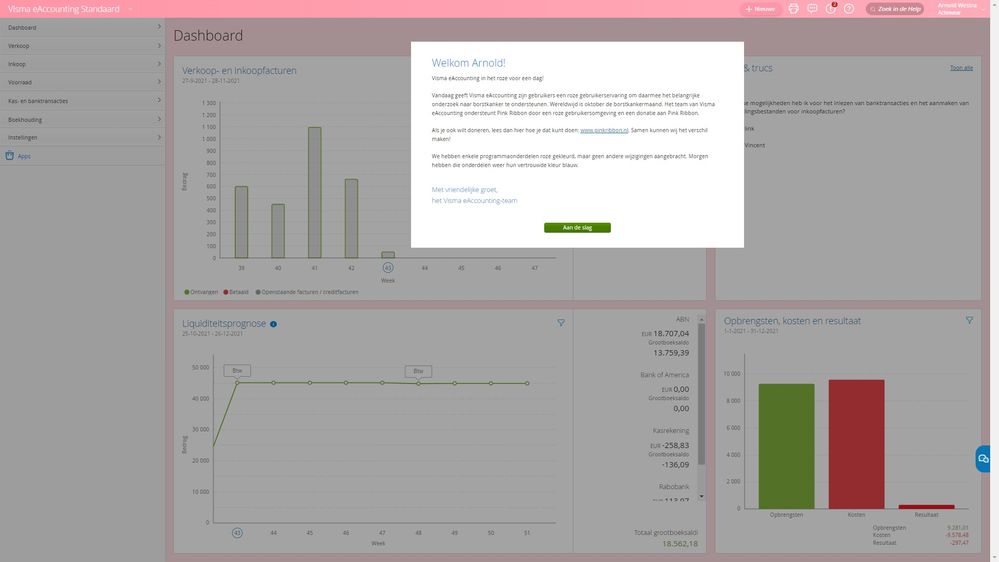Toggle Openstaande facturen / creditfacturen legend item

pos(306,292)
